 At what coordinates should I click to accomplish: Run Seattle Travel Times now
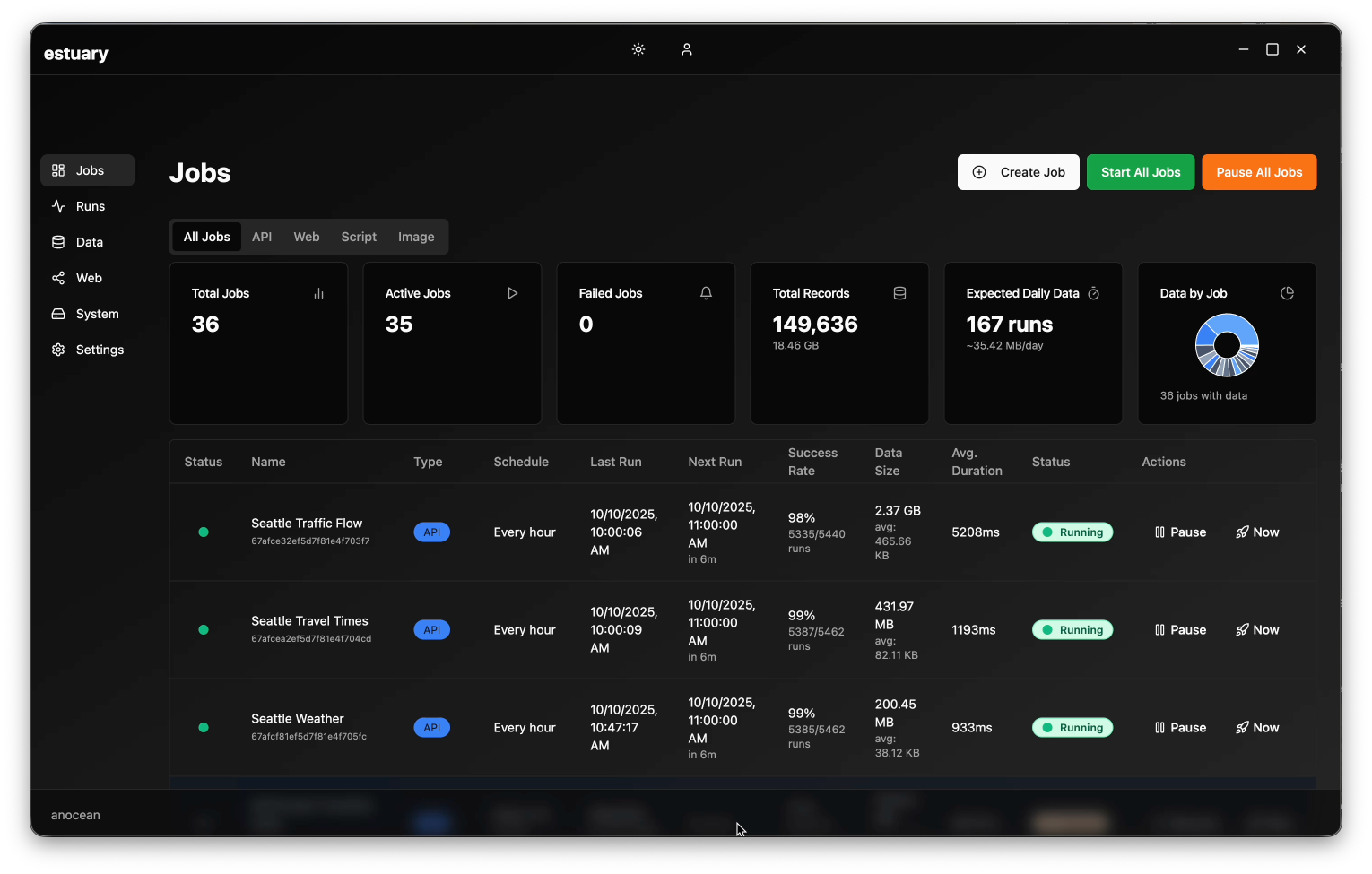tap(1257, 629)
